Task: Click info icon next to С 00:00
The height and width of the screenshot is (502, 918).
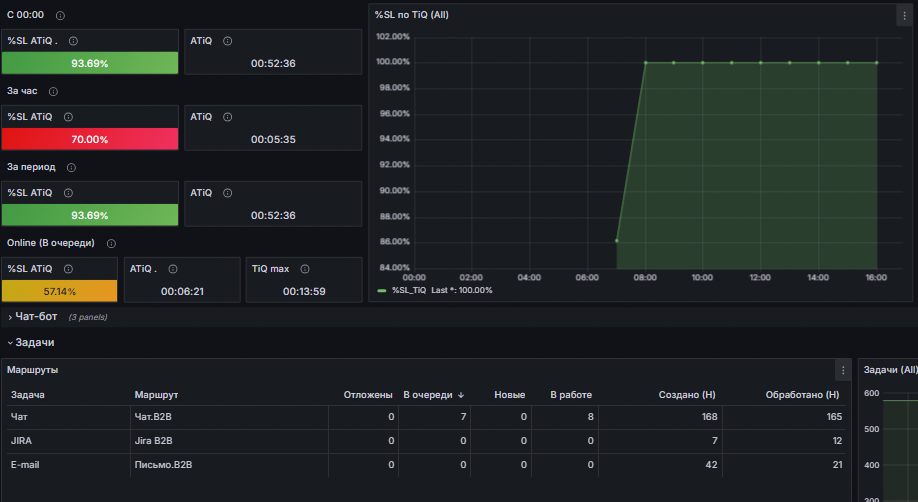Action: pos(60,16)
